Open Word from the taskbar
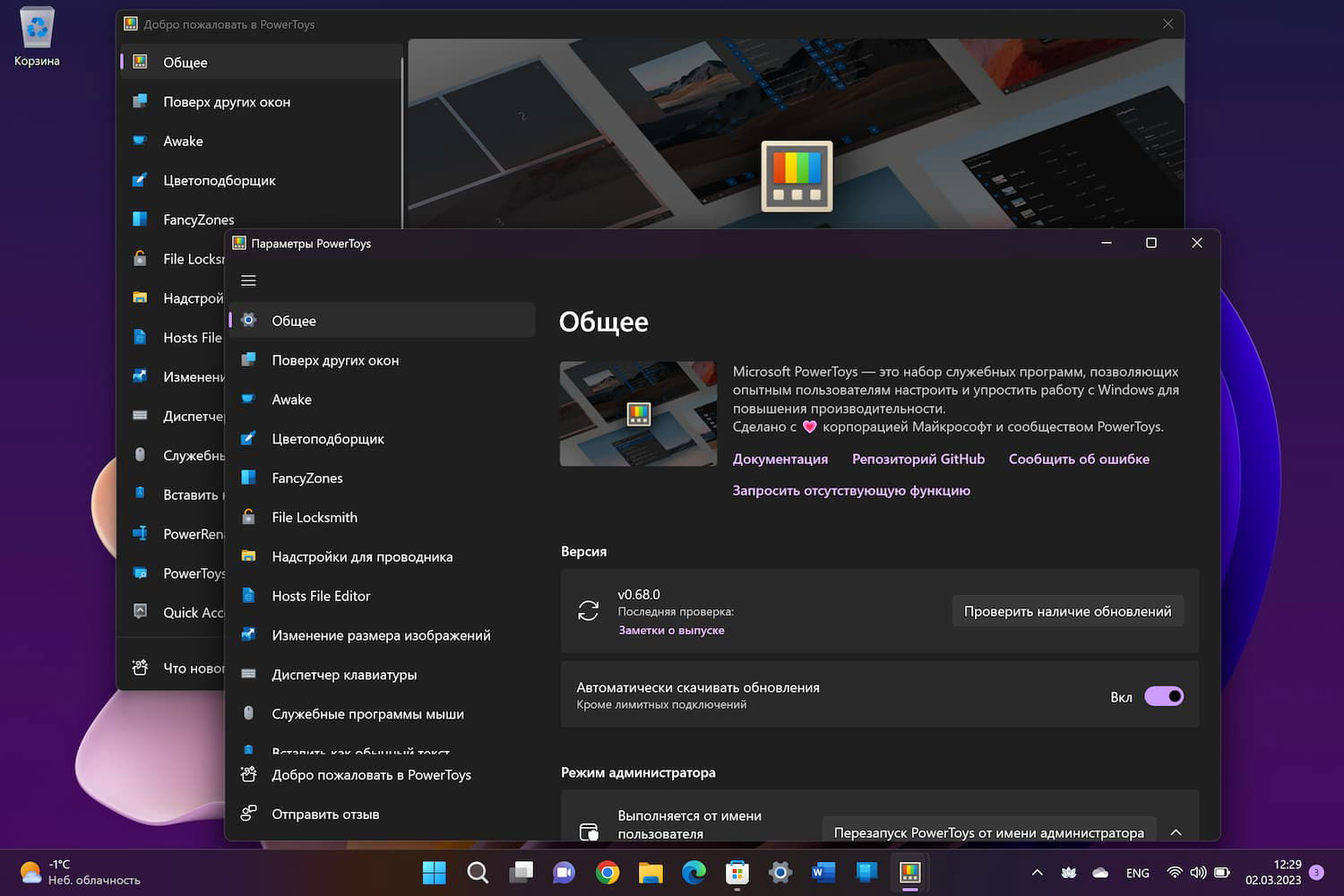Screen dimensions: 1344x896 click(x=823, y=872)
